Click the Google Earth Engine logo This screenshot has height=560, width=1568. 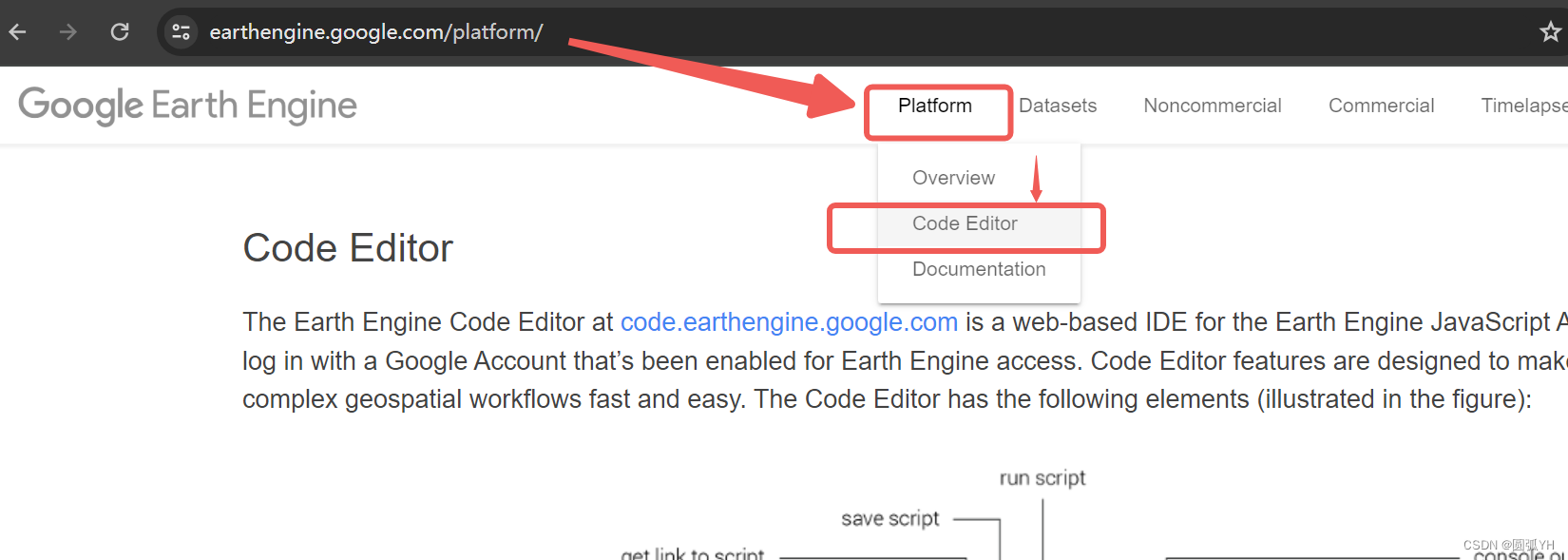[187, 106]
